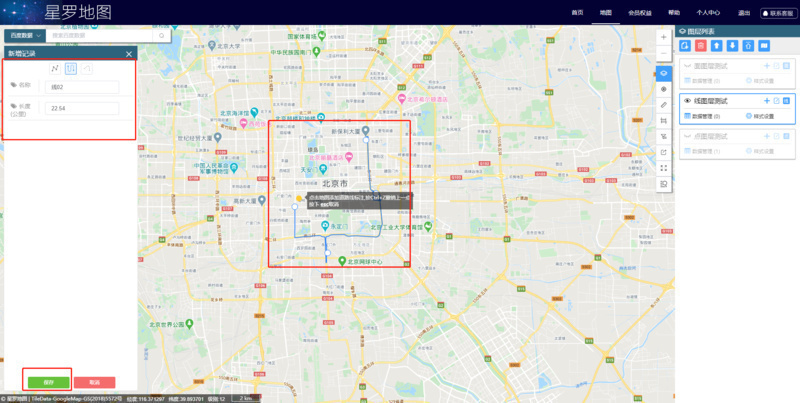
Task: Click the move-to-top icon in layer list
Action: (x=748, y=46)
